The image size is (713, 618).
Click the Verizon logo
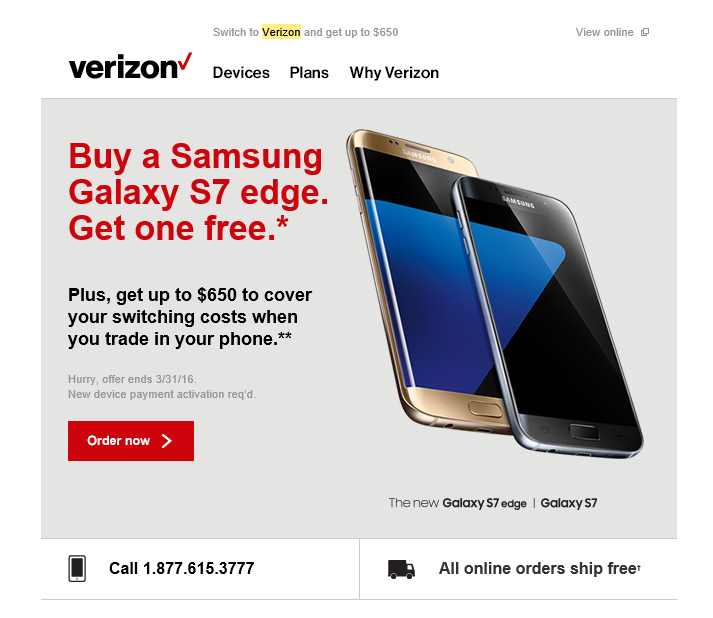click(130, 67)
